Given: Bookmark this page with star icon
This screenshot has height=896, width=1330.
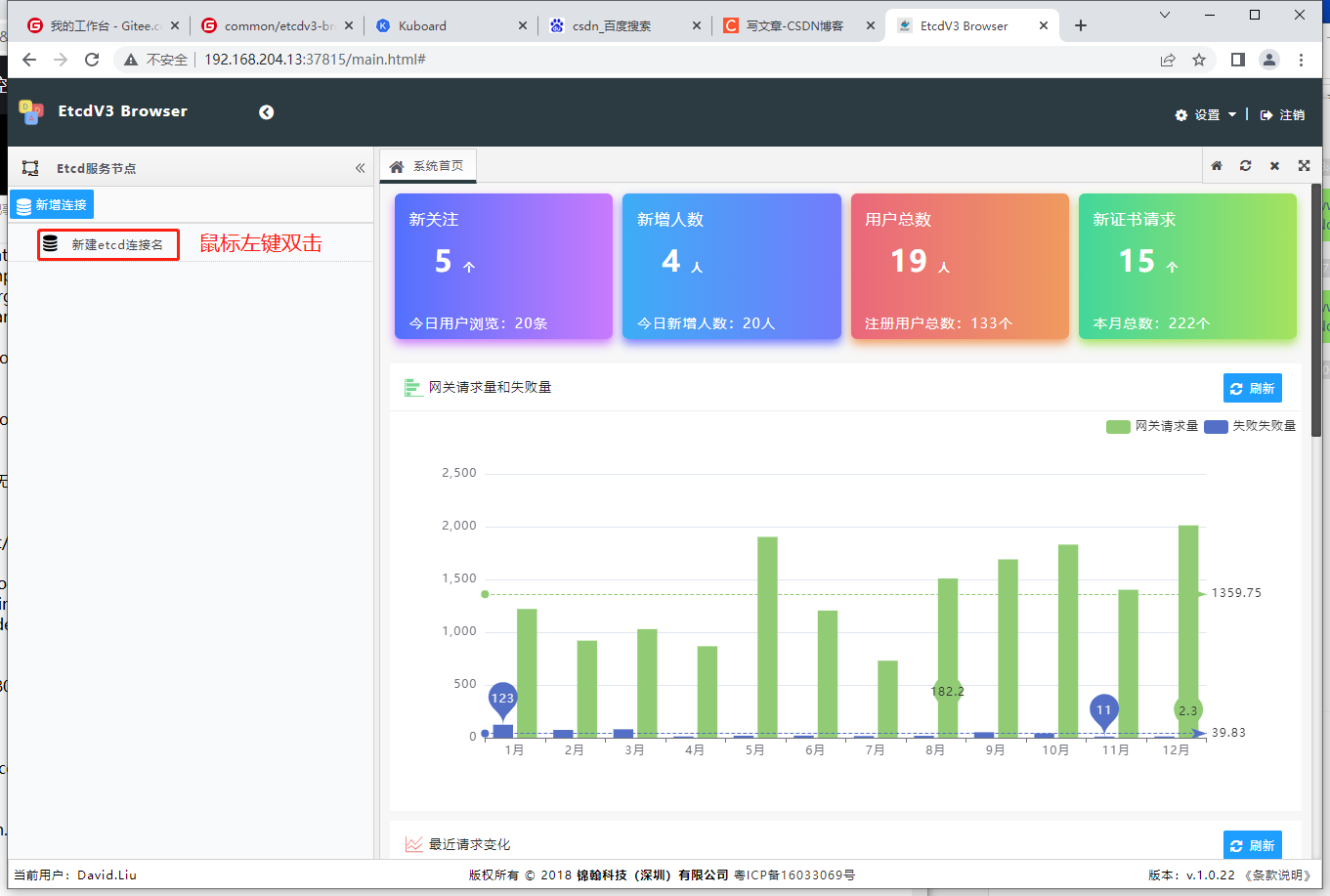Looking at the screenshot, I should tap(1199, 60).
